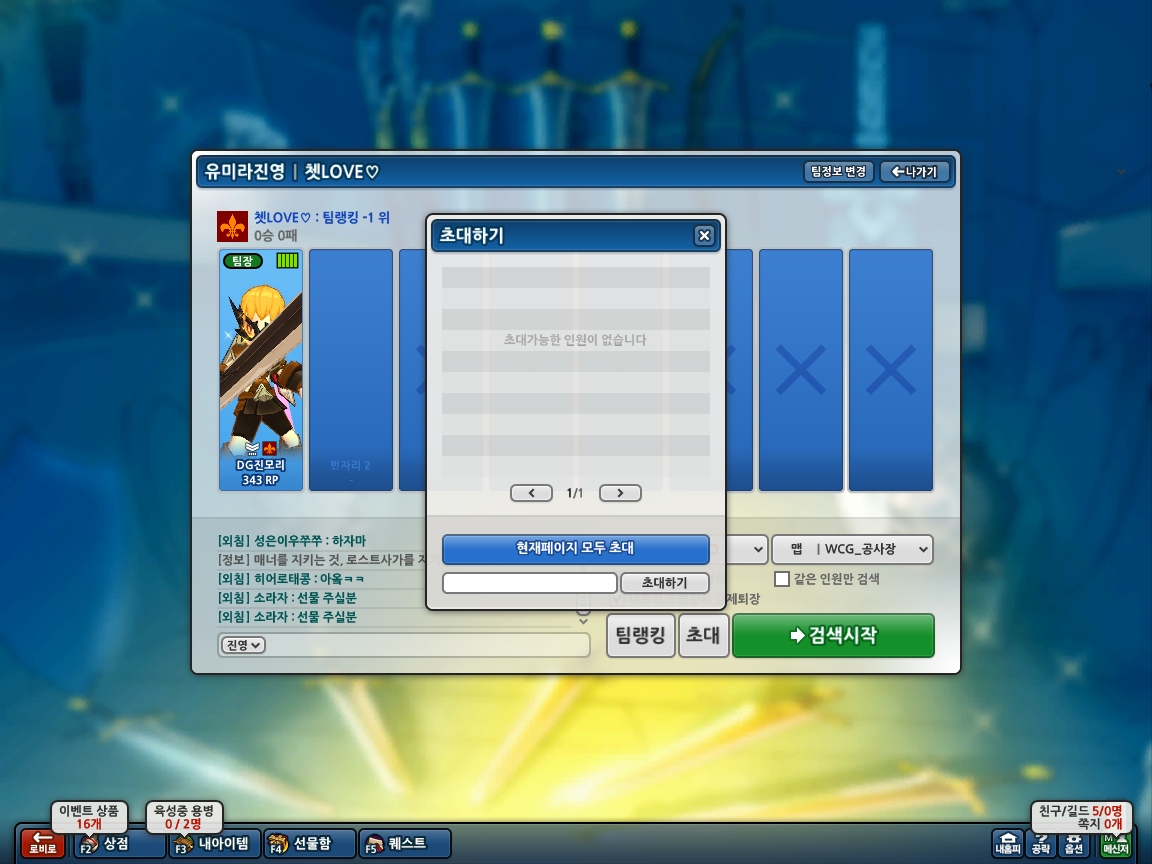Start matching with 검색시작 button
This screenshot has width=1152, height=864.
[x=833, y=635]
